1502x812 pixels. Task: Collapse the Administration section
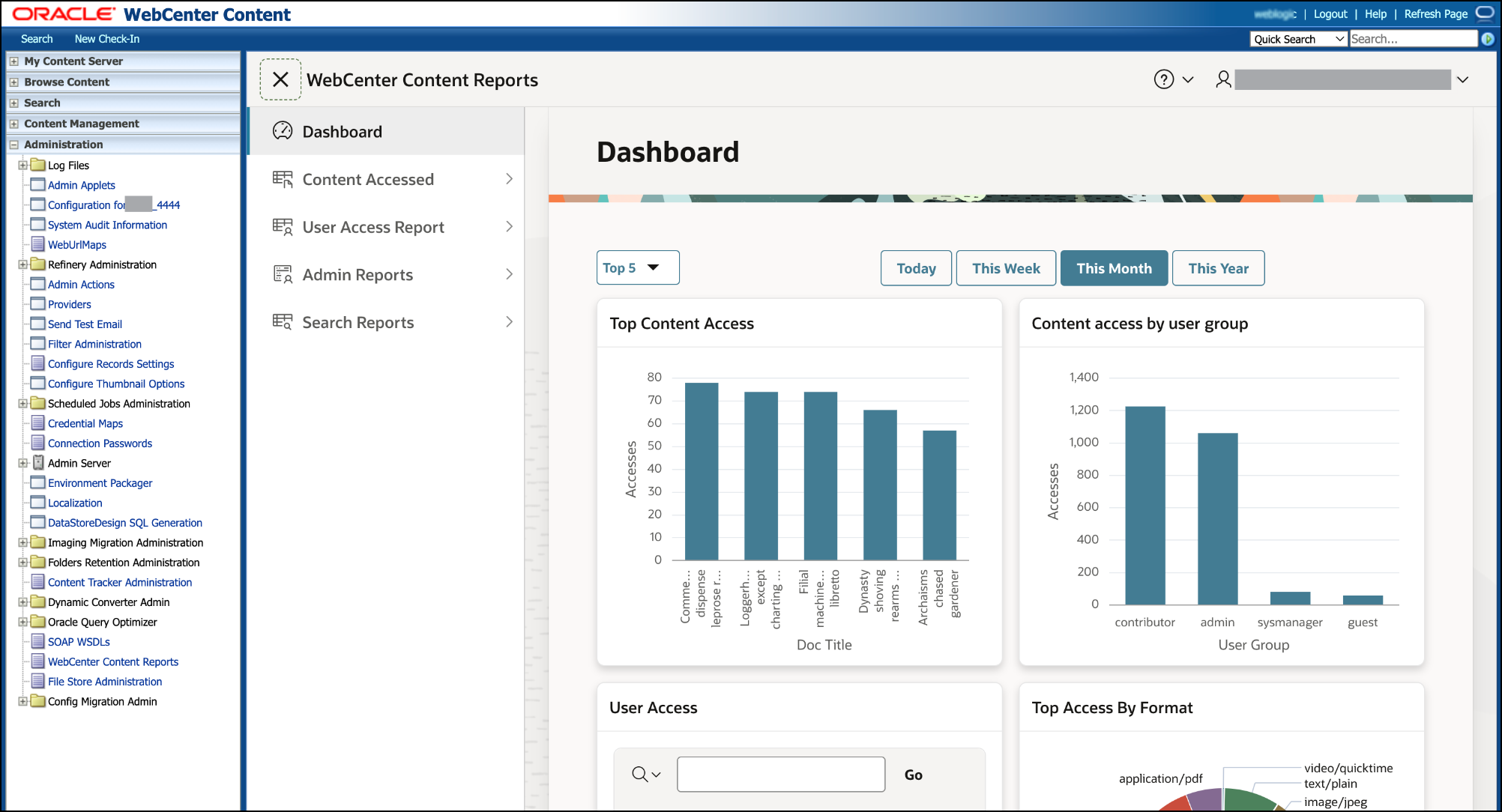click(13, 145)
